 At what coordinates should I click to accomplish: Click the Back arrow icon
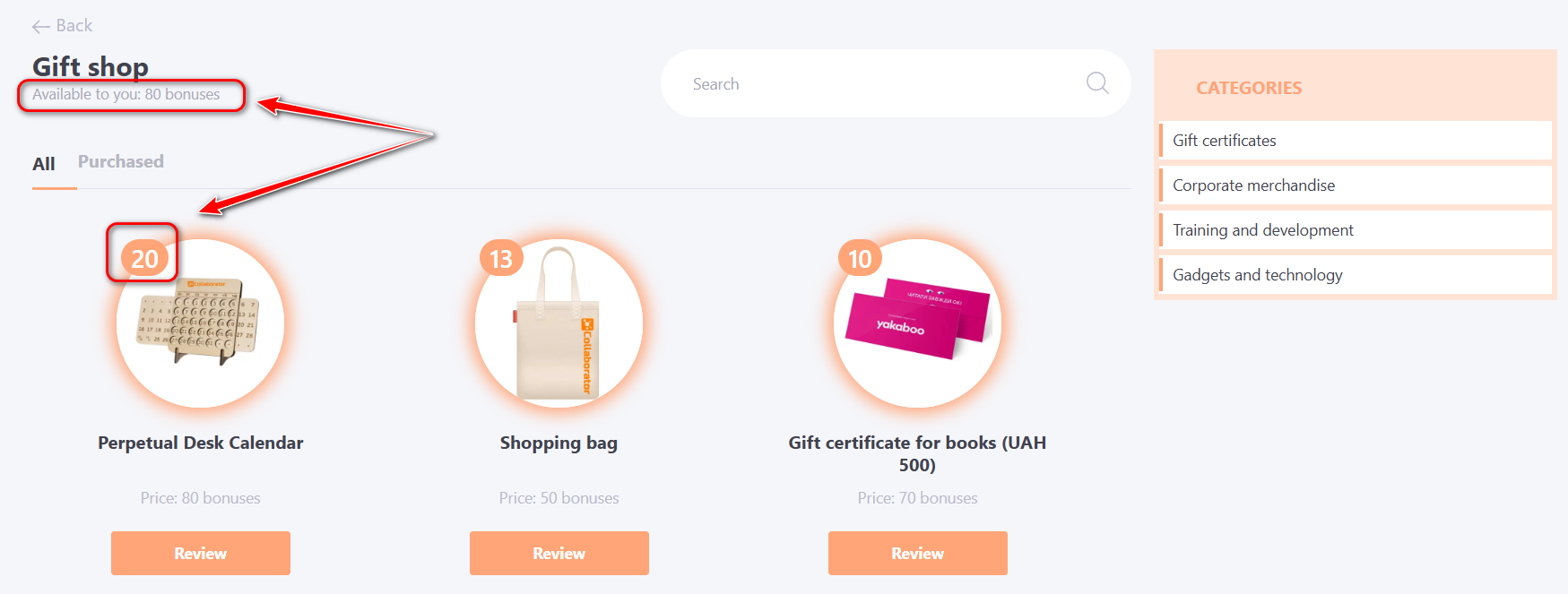40,27
